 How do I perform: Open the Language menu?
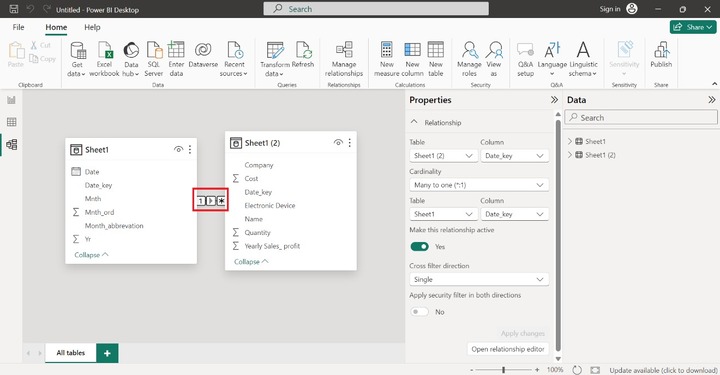(552, 60)
